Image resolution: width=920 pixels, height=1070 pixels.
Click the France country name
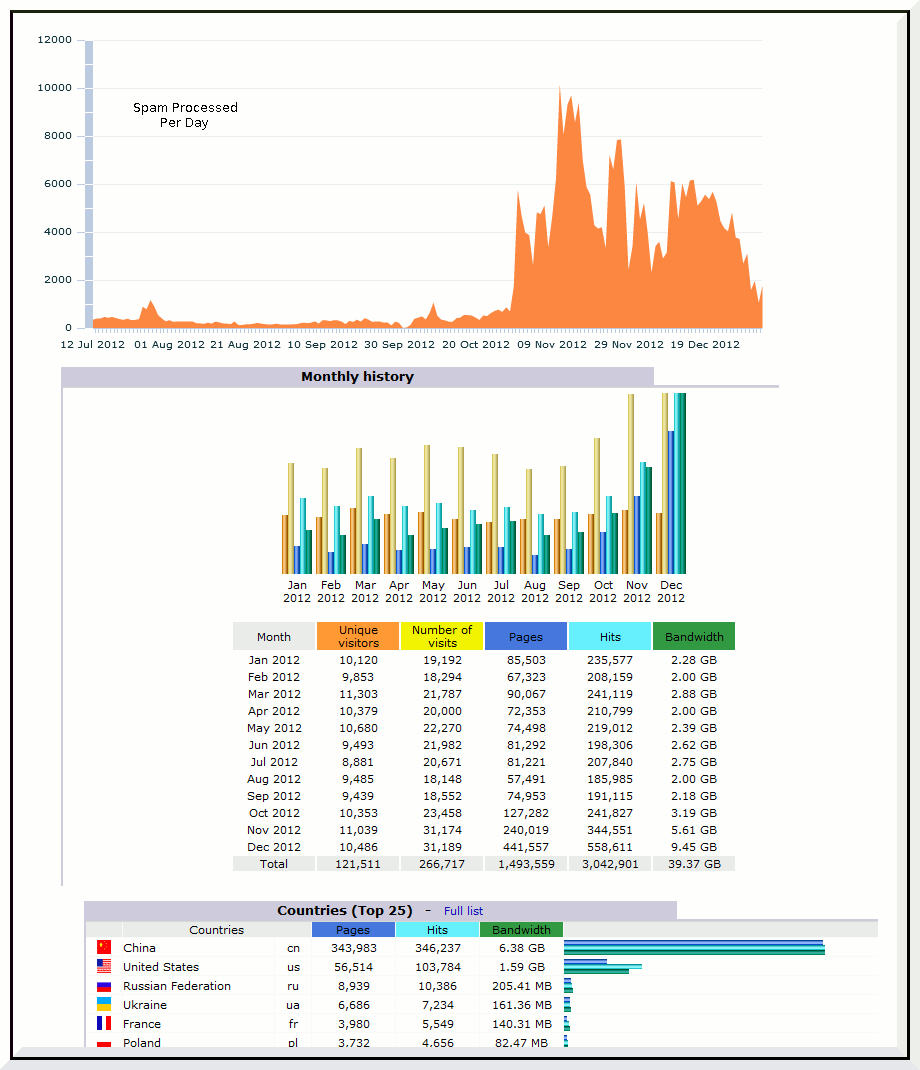(x=142, y=1024)
